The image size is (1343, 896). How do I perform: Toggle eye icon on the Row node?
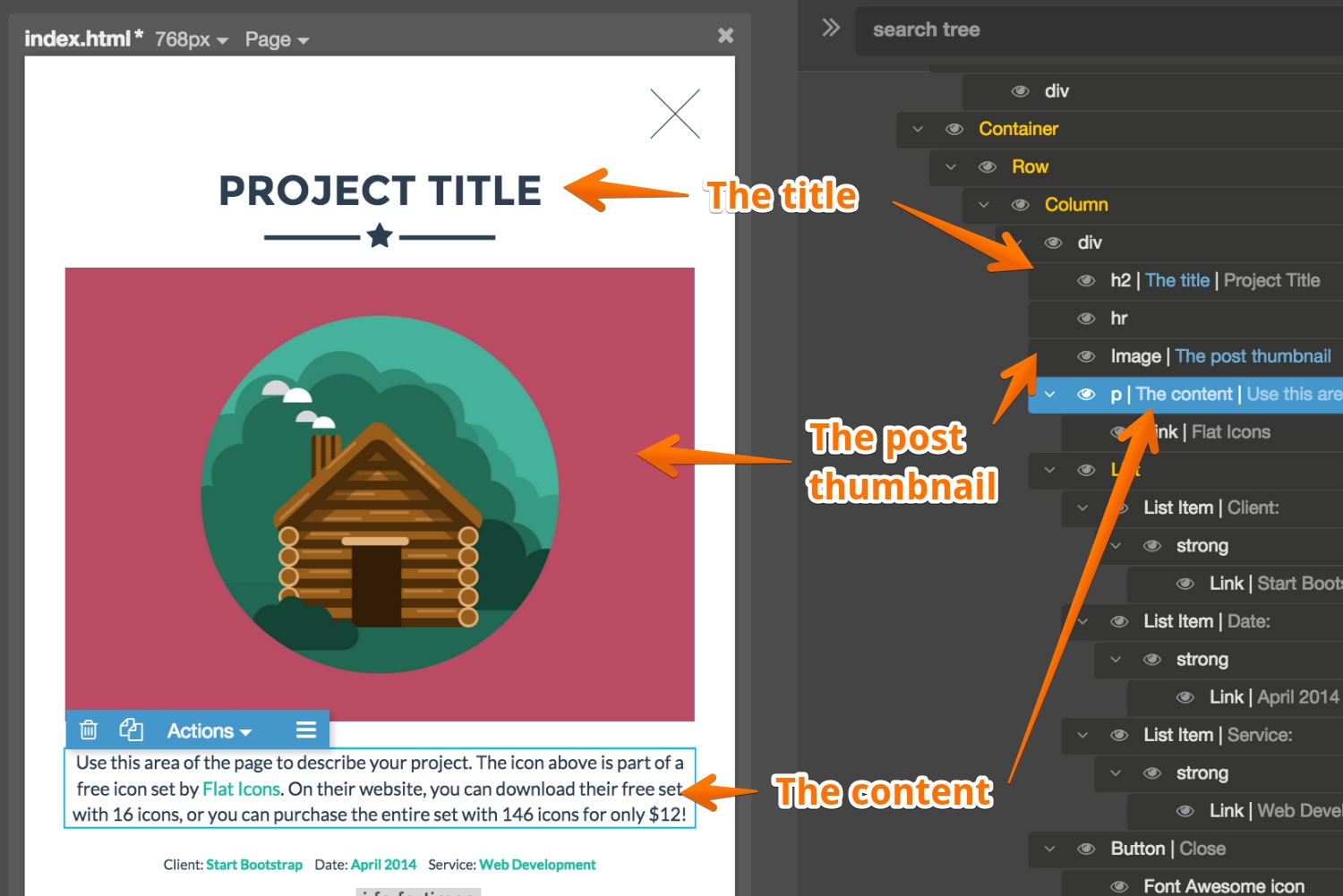tap(988, 167)
